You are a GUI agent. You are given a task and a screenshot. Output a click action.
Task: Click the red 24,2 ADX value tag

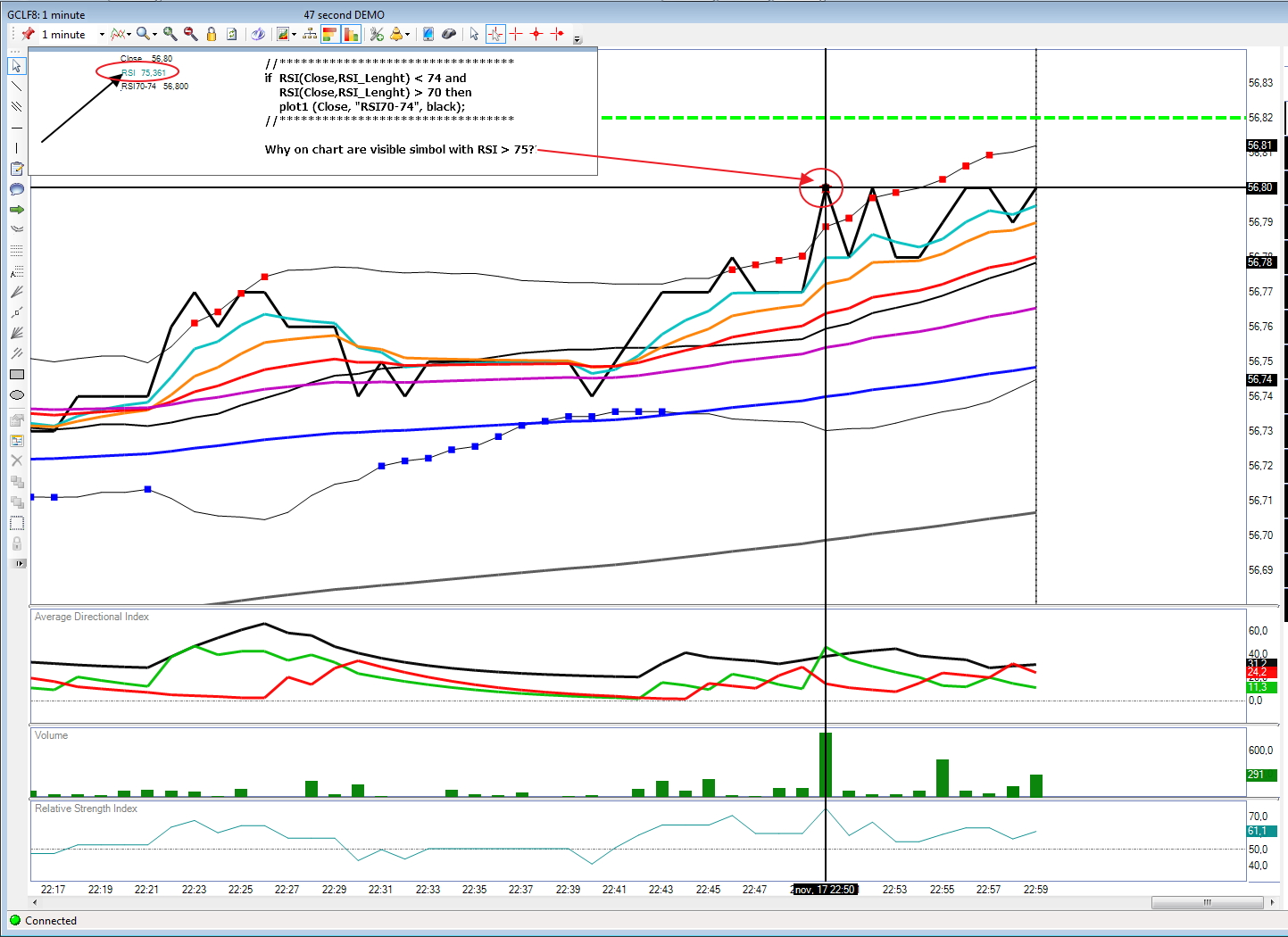click(1261, 672)
